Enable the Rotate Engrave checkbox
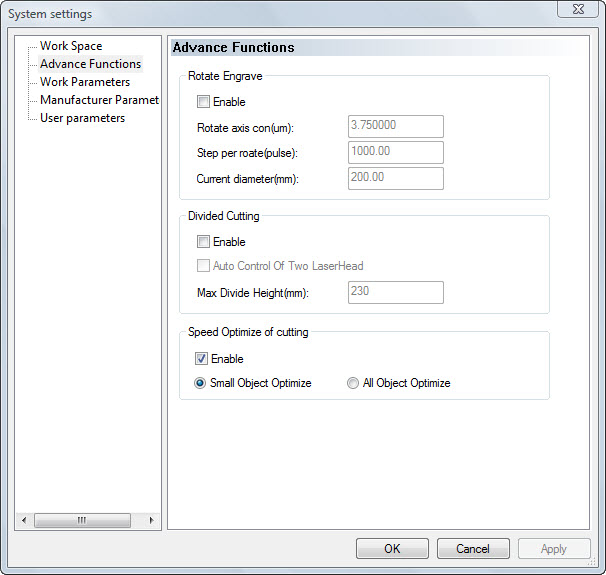The height and width of the screenshot is (575, 606). click(x=204, y=102)
